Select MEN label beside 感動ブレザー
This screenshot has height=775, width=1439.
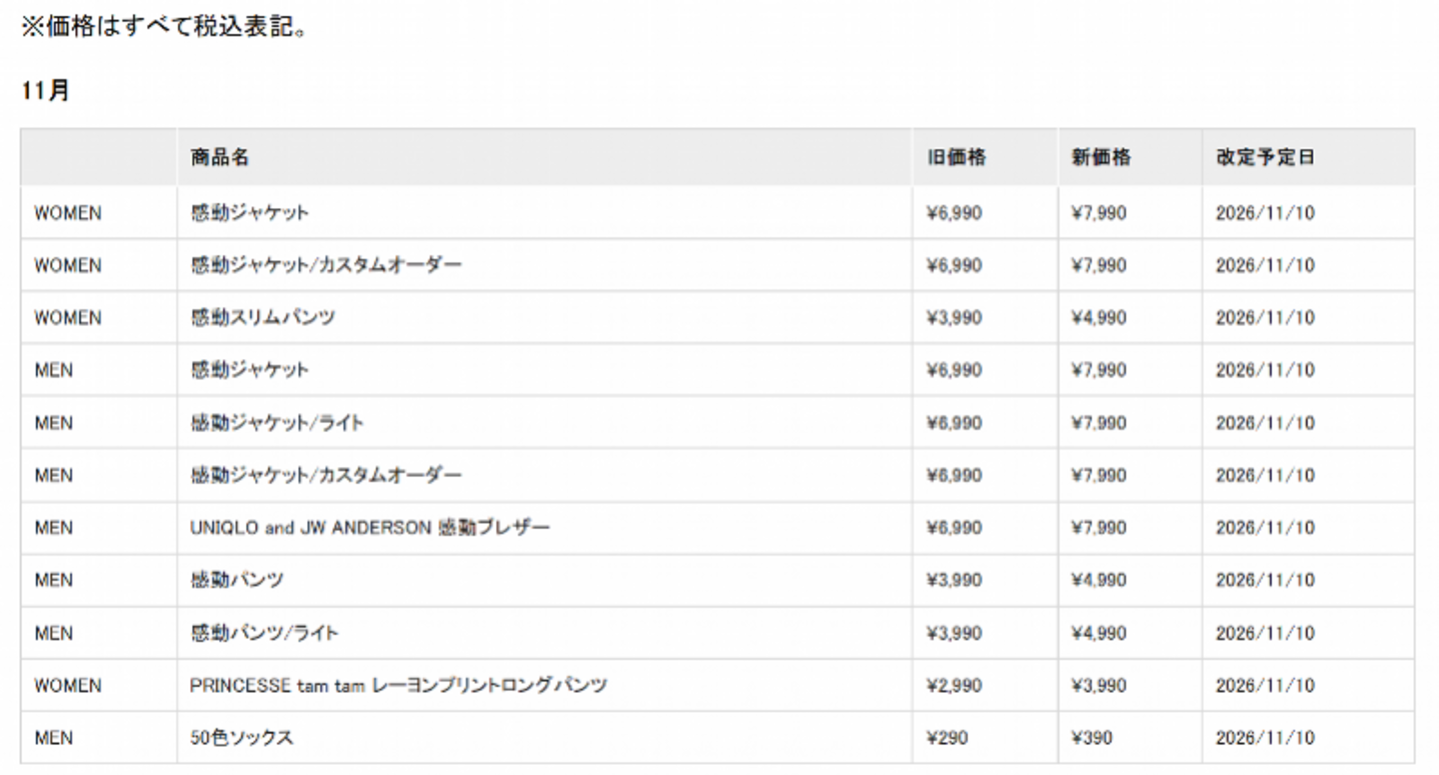pos(54,528)
